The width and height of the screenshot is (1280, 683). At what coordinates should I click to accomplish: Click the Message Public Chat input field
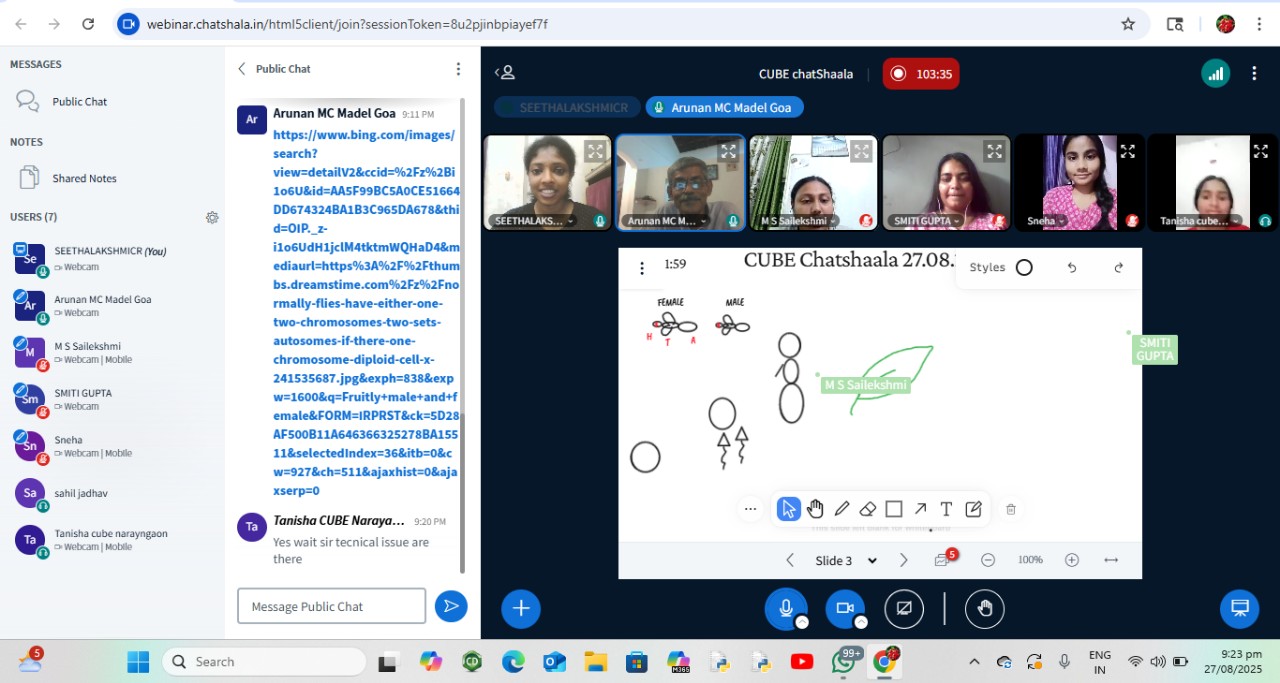pyautogui.click(x=331, y=606)
